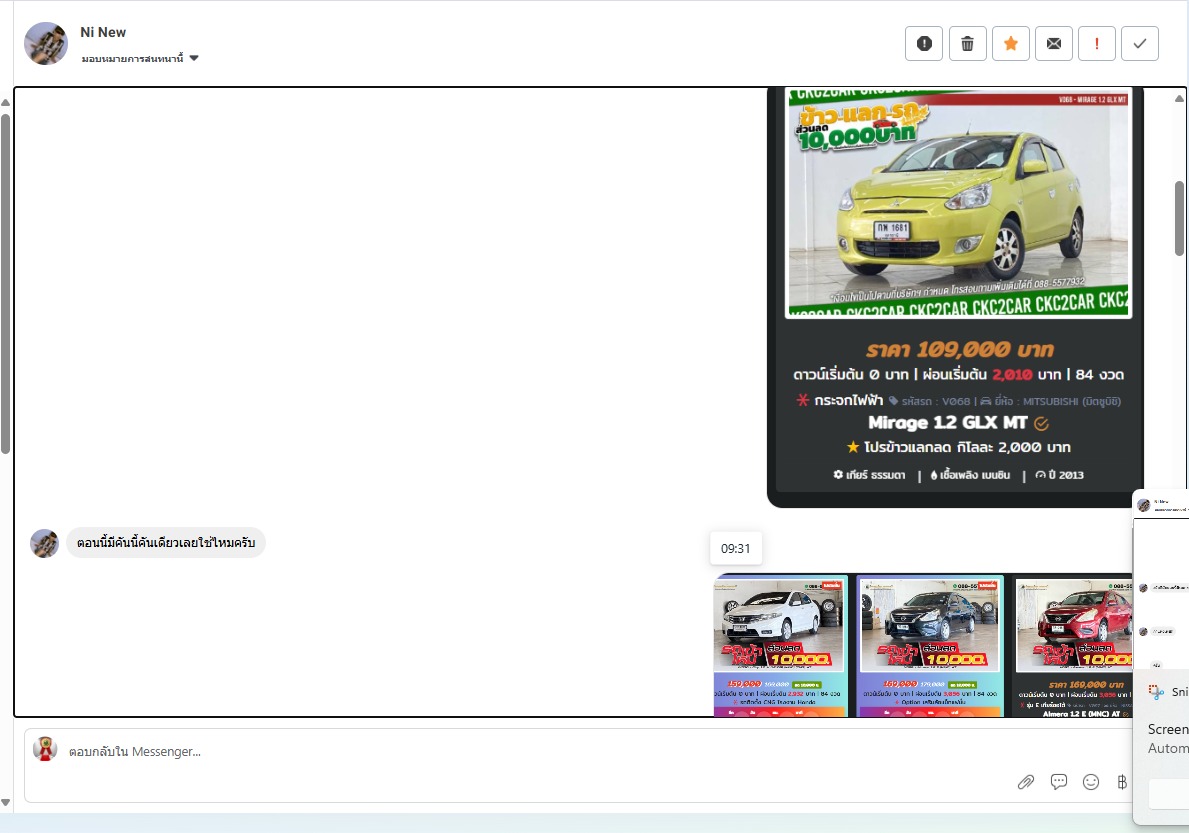Click the chat panel vertical scrollbar
The width and height of the screenshot is (1189, 833).
tap(1179, 220)
